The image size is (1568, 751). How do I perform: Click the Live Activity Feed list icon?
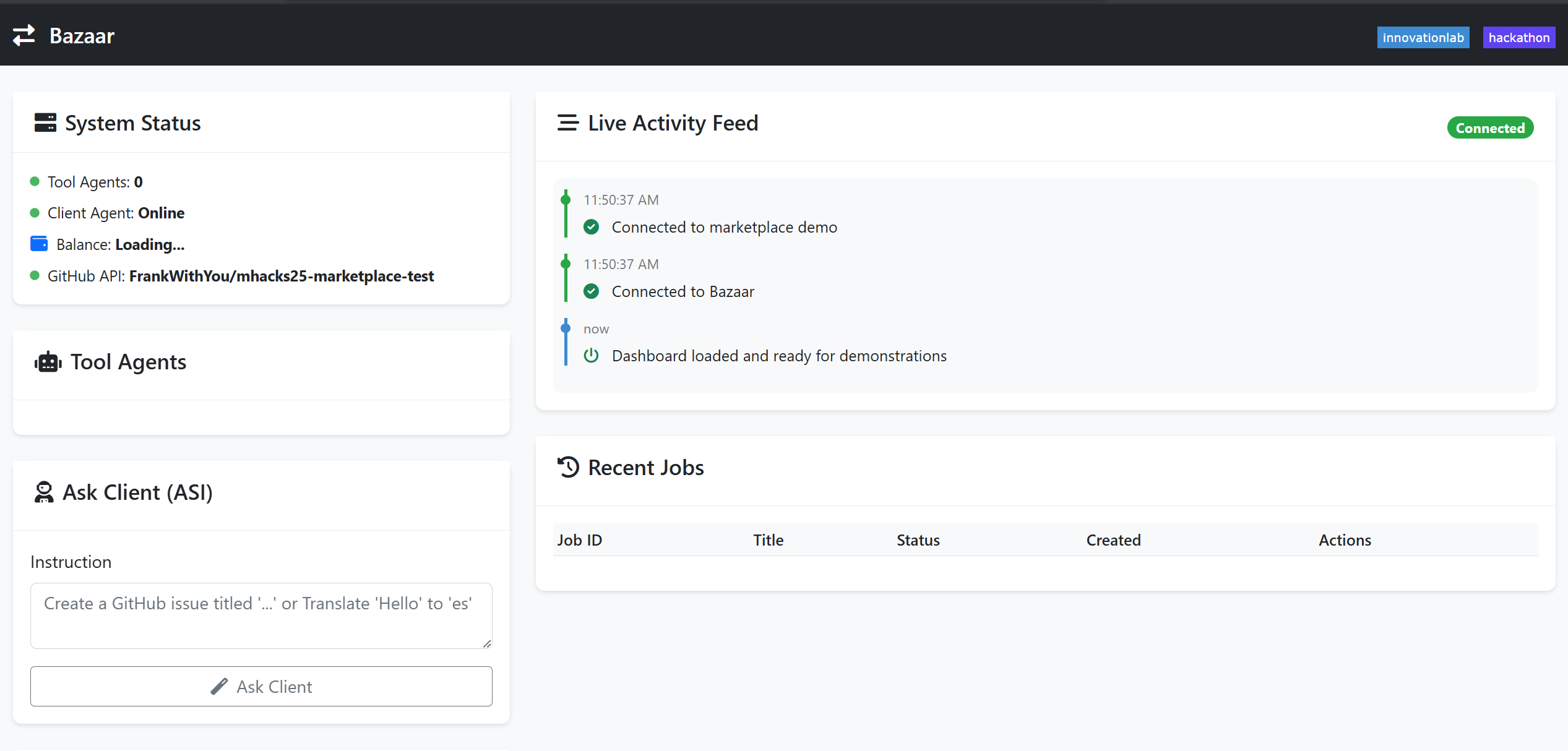[567, 122]
